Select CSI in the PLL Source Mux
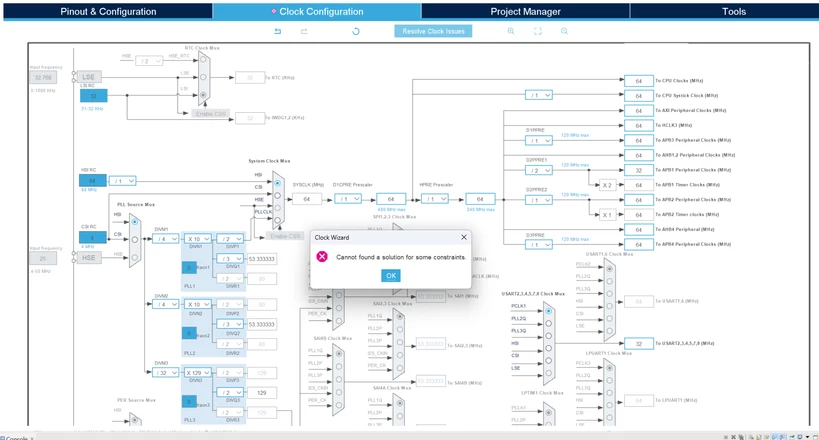819x440 pixels. tap(135, 240)
